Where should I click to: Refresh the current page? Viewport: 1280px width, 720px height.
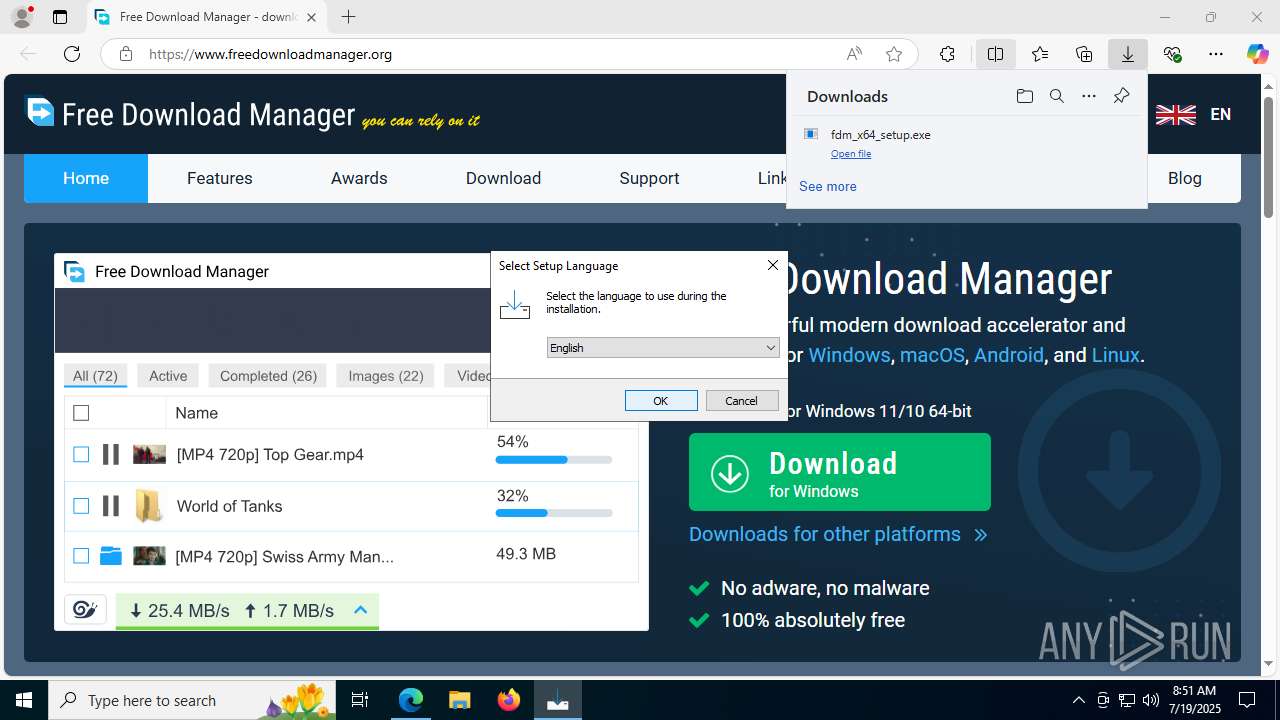[x=72, y=54]
